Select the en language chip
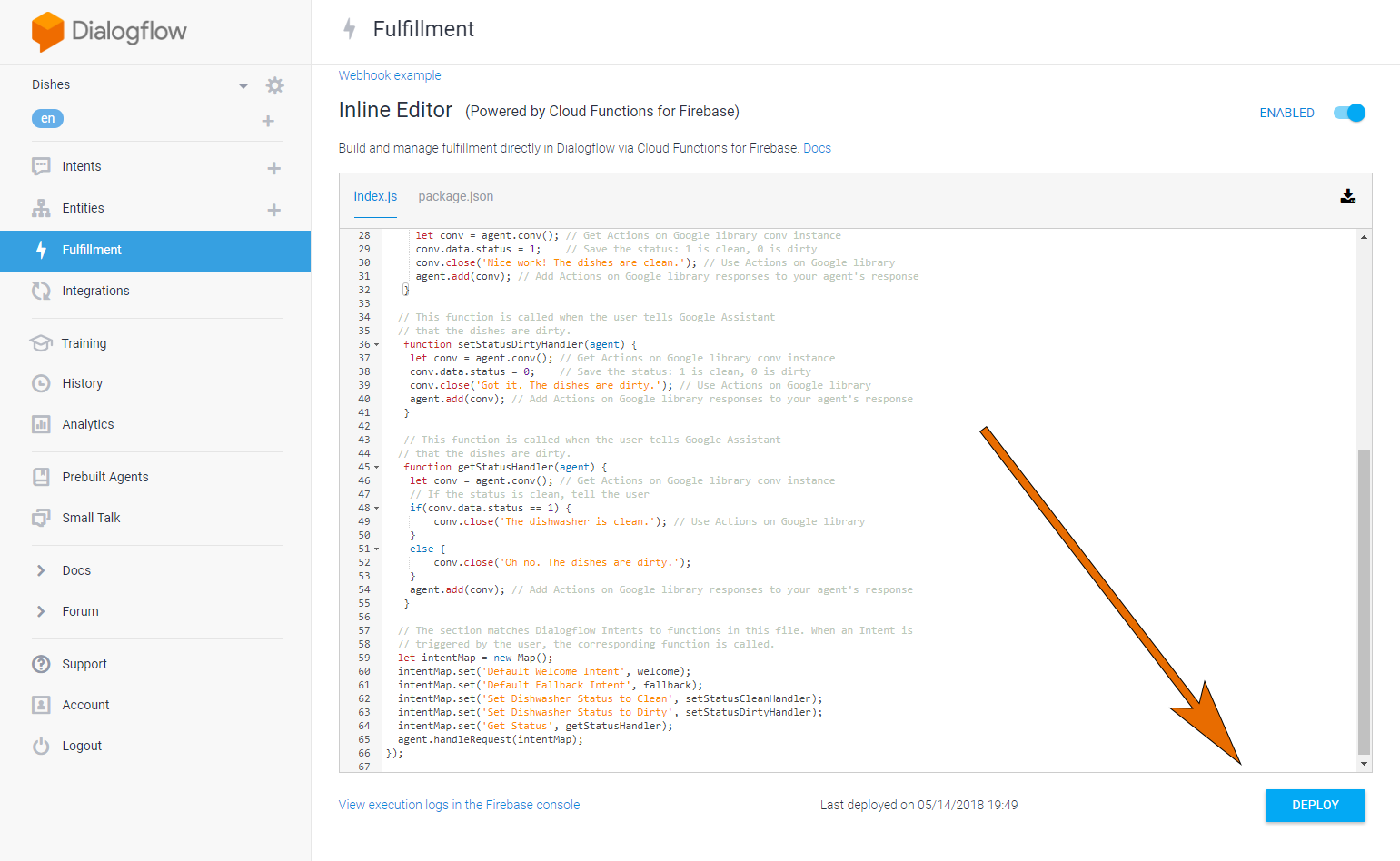The width and height of the screenshot is (1400, 861). click(47, 118)
